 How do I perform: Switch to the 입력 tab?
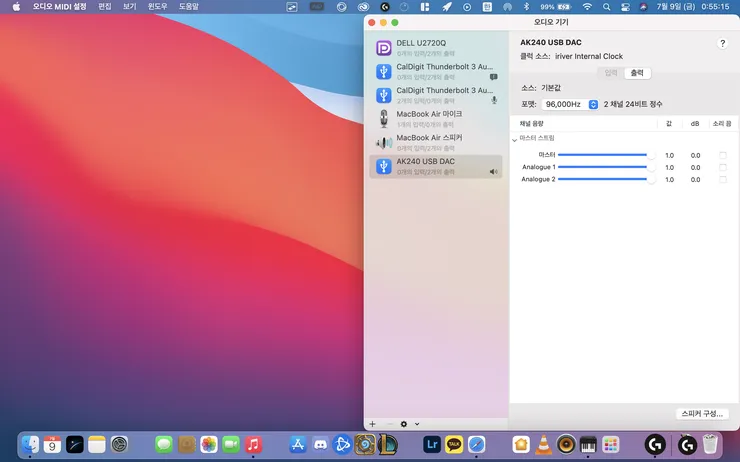611,73
